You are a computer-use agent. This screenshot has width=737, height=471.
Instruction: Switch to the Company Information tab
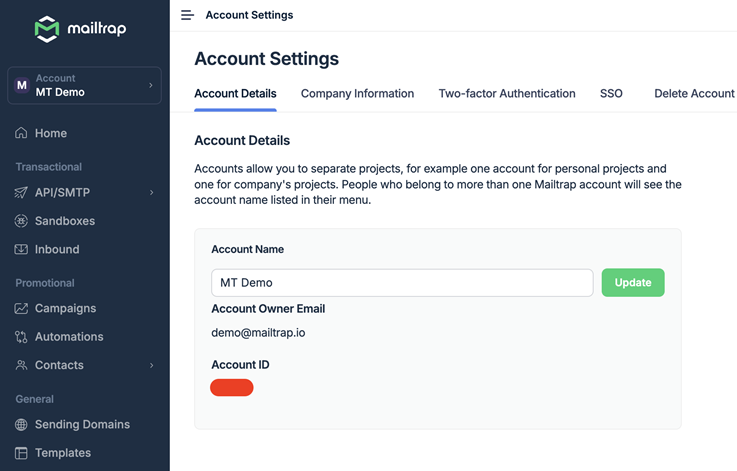(357, 93)
